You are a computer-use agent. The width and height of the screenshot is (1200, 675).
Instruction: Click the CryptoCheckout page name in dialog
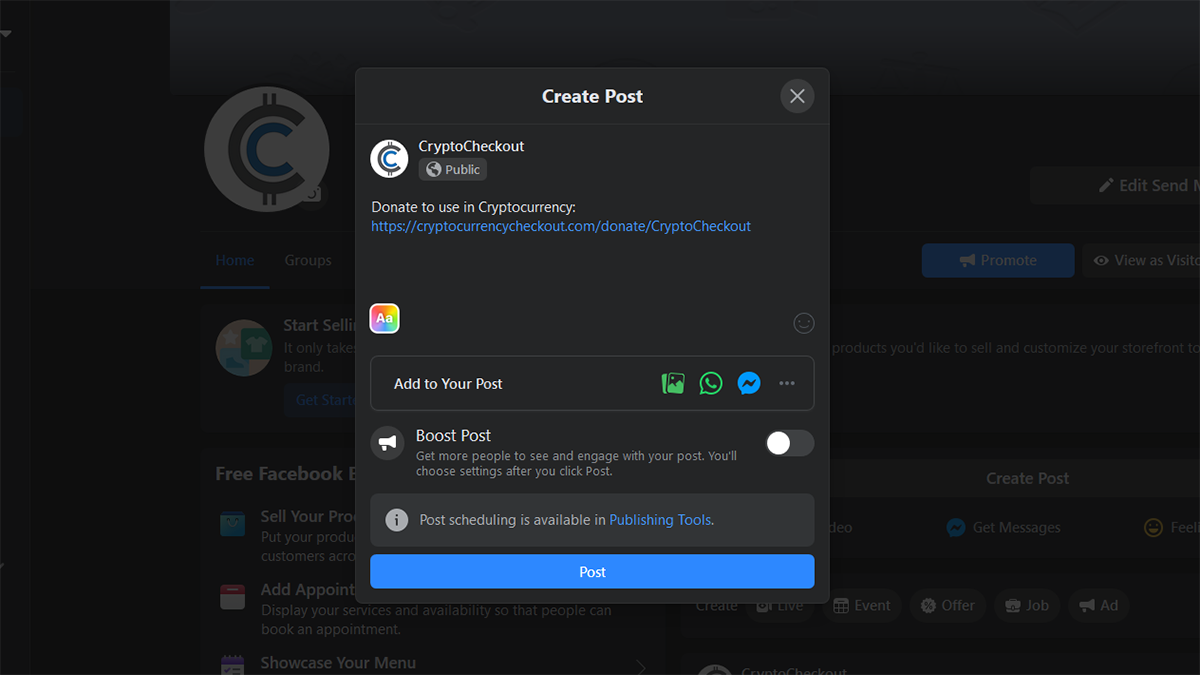pyautogui.click(x=471, y=146)
